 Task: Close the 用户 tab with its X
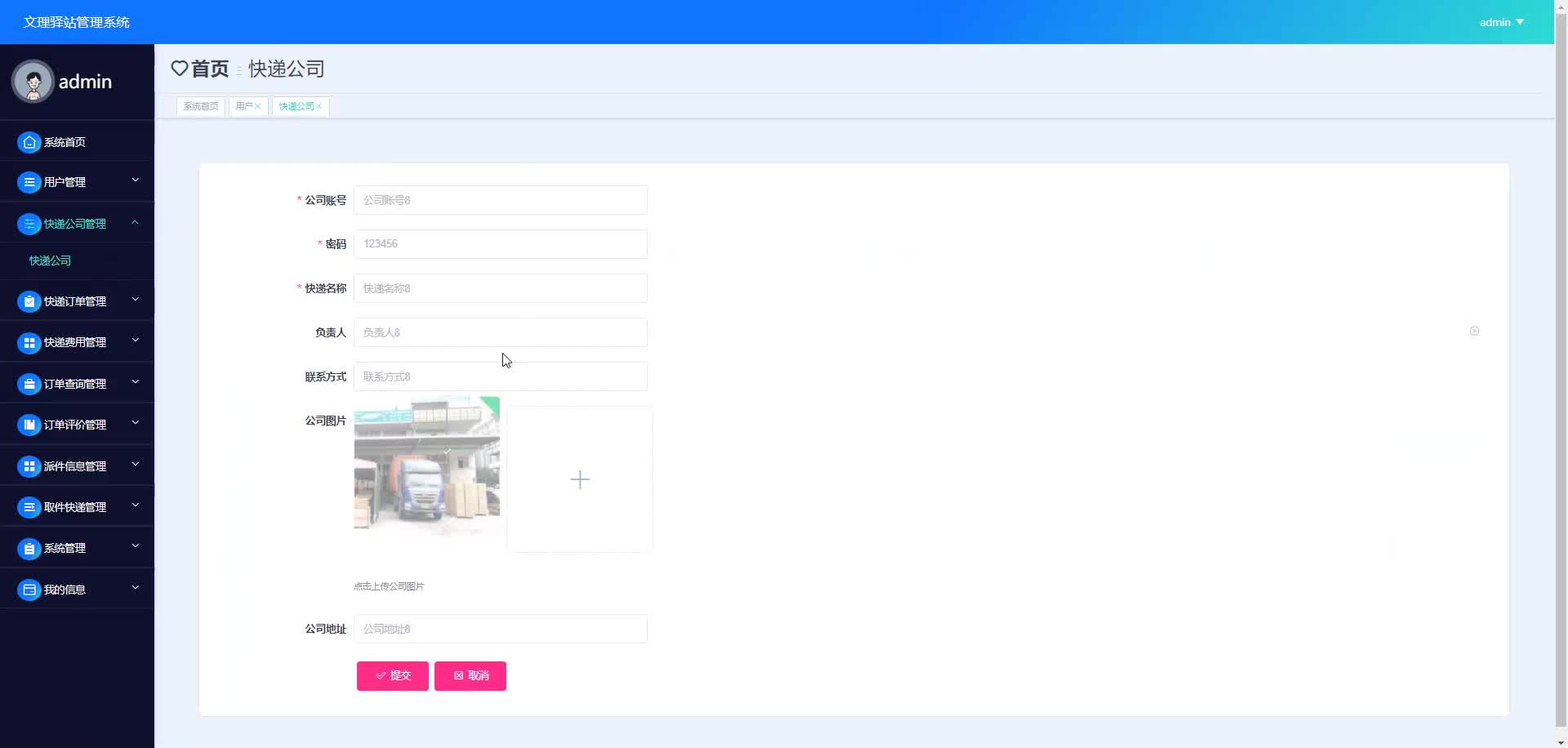[257, 106]
